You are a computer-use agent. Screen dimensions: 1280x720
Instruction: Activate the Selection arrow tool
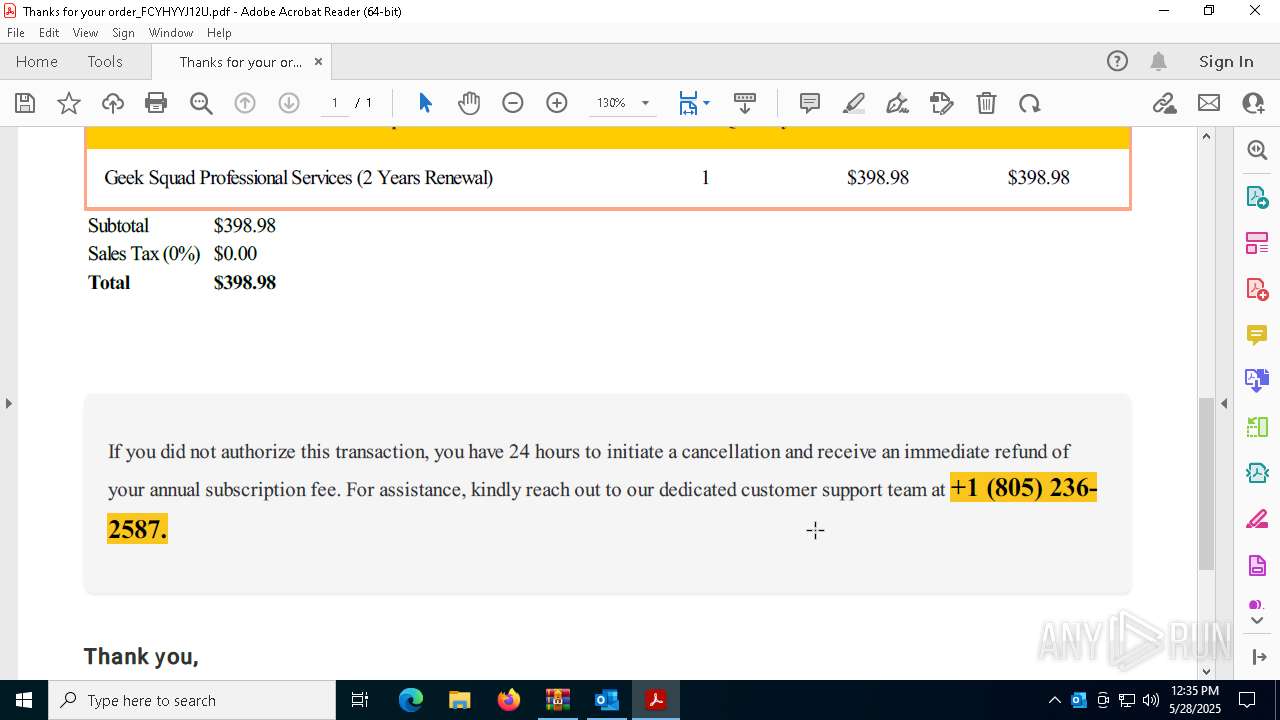425,103
